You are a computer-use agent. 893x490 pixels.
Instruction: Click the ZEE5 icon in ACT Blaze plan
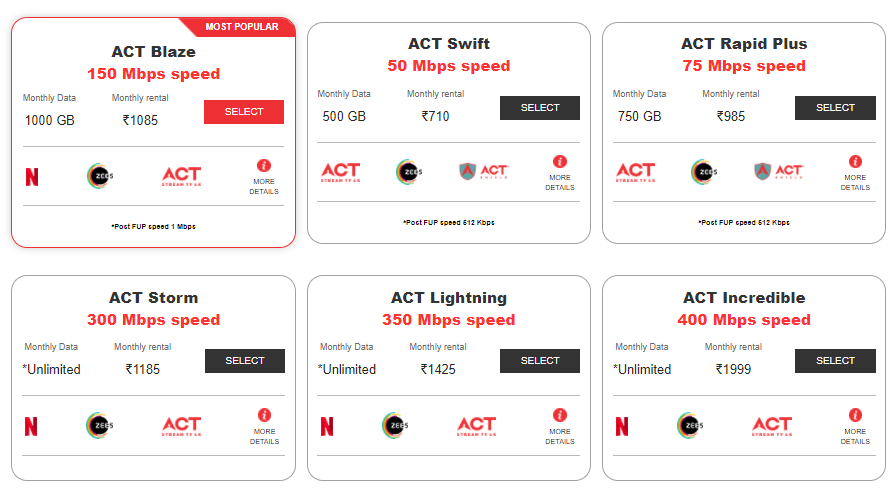pyautogui.click(x=100, y=176)
